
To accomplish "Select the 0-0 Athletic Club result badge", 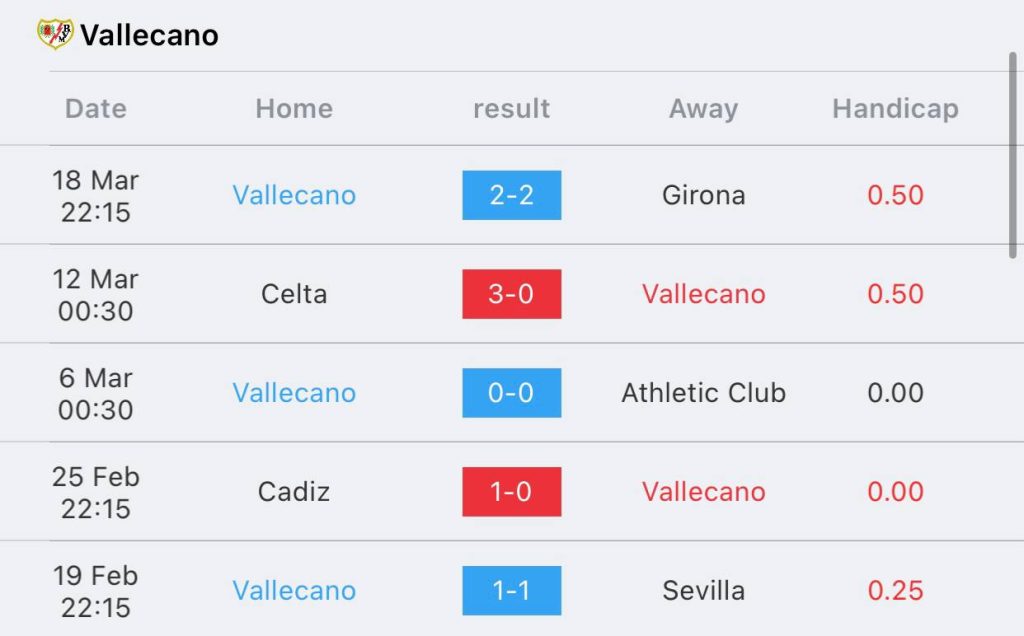I will click(x=511, y=392).
